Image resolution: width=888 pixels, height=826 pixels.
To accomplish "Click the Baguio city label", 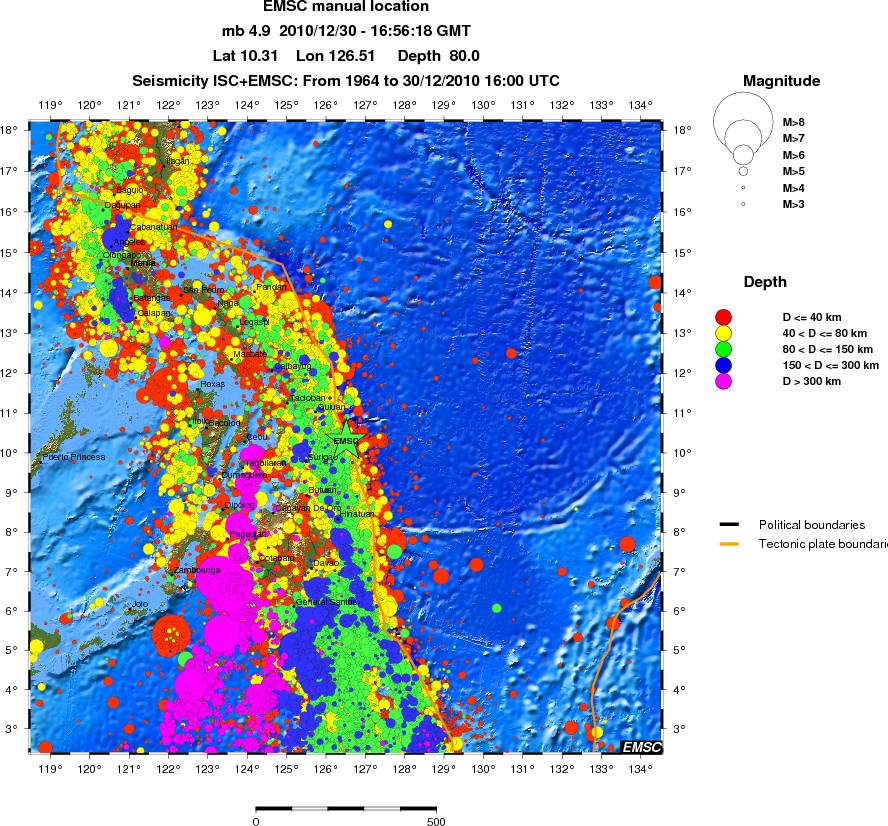I will pyautogui.click(x=130, y=190).
